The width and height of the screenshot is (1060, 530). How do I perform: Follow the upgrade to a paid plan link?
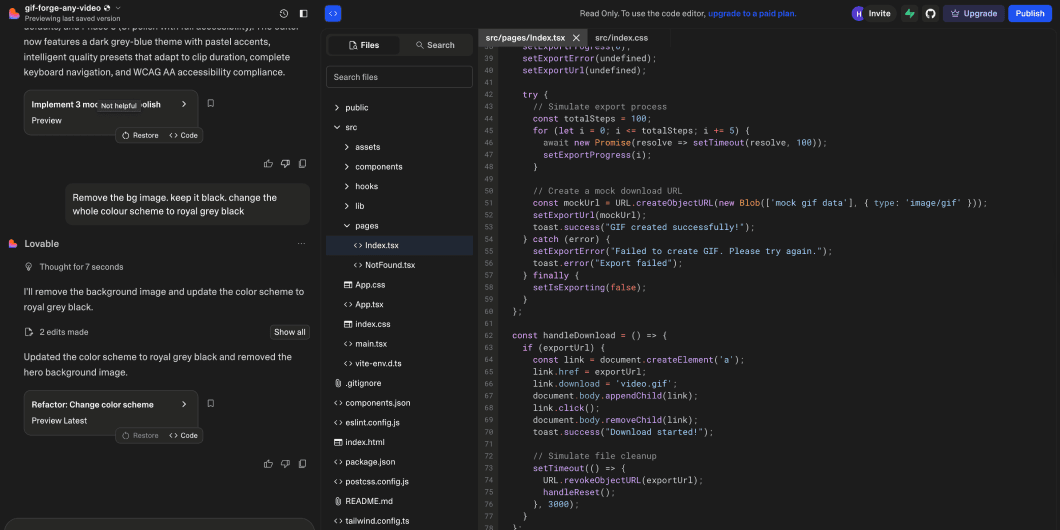click(752, 13)
